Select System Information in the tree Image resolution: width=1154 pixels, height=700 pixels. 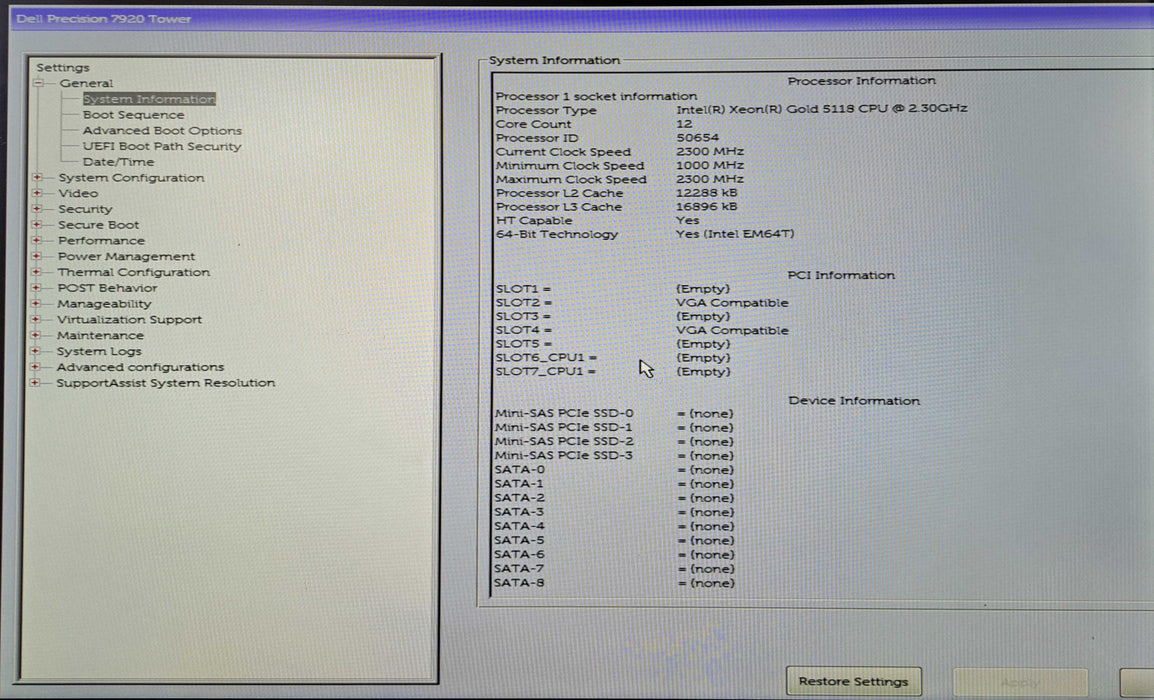[x=149, y=99]
